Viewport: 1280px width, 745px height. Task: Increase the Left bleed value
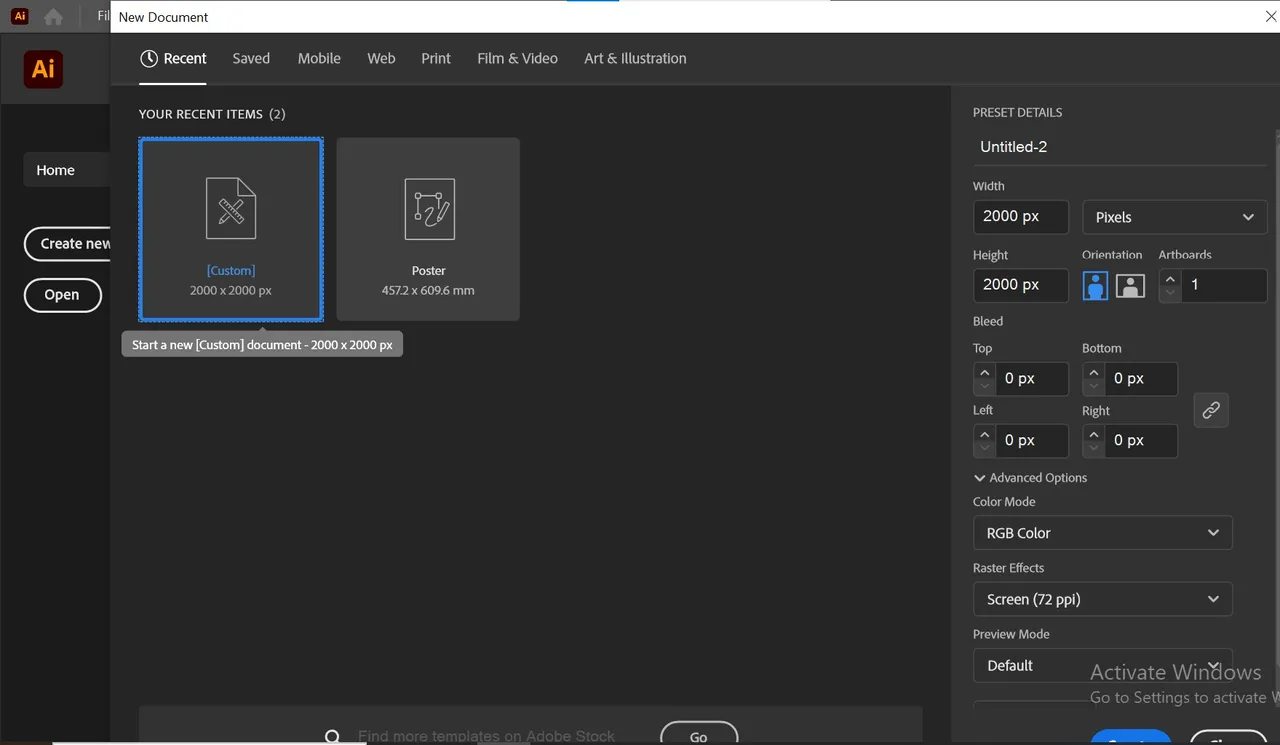click(984, 434)
